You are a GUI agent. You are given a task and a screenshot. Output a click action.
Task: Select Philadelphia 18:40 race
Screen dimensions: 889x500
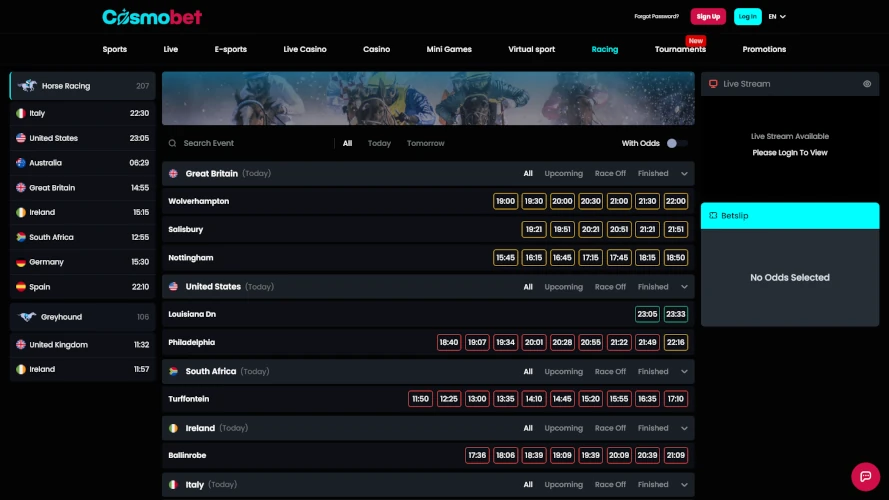(x=448, y=342)
